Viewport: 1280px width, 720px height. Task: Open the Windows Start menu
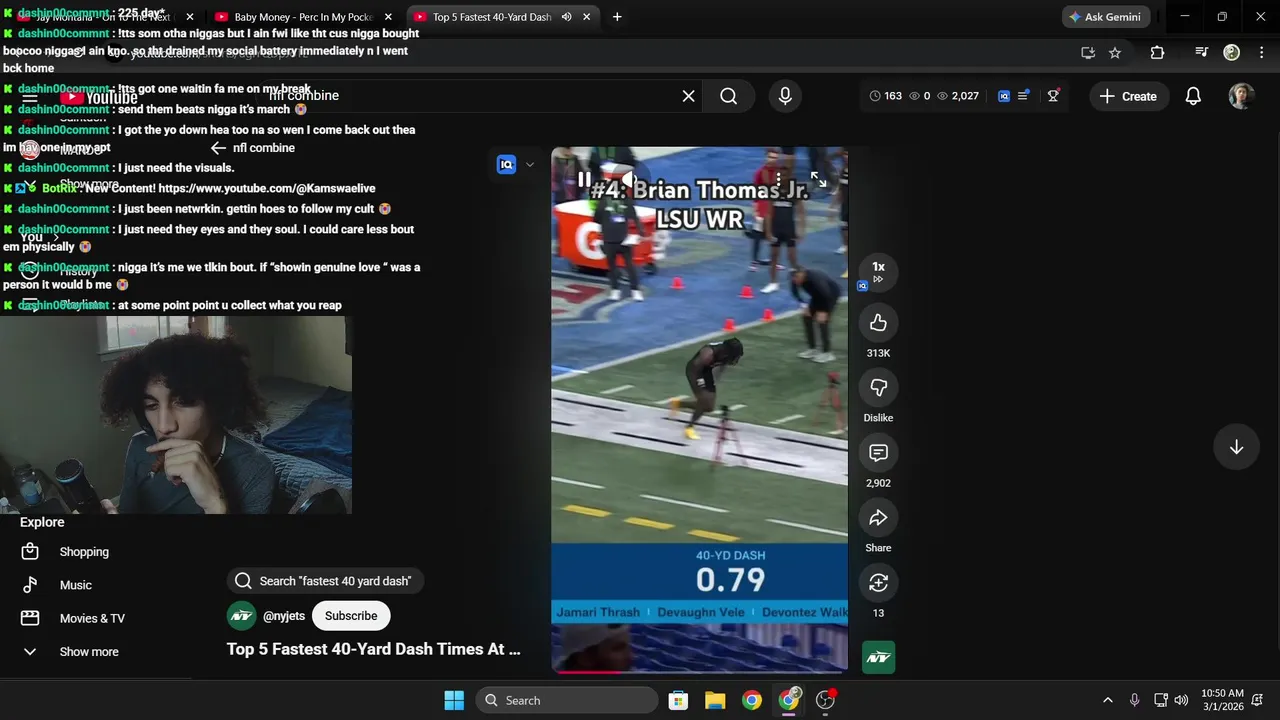pos(454,700)
